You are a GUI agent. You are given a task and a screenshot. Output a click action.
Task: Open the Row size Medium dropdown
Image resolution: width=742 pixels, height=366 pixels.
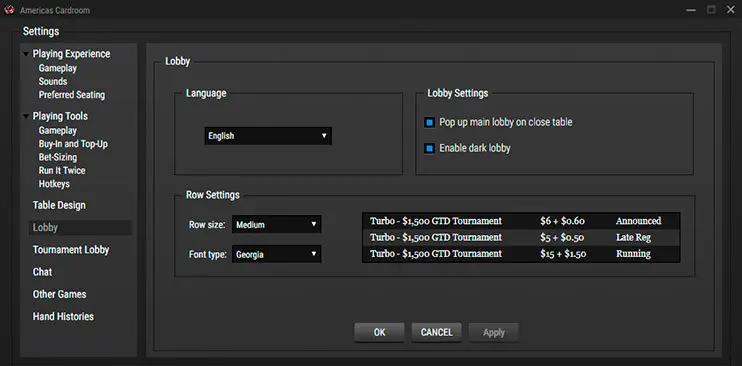(x=277, y=224)
